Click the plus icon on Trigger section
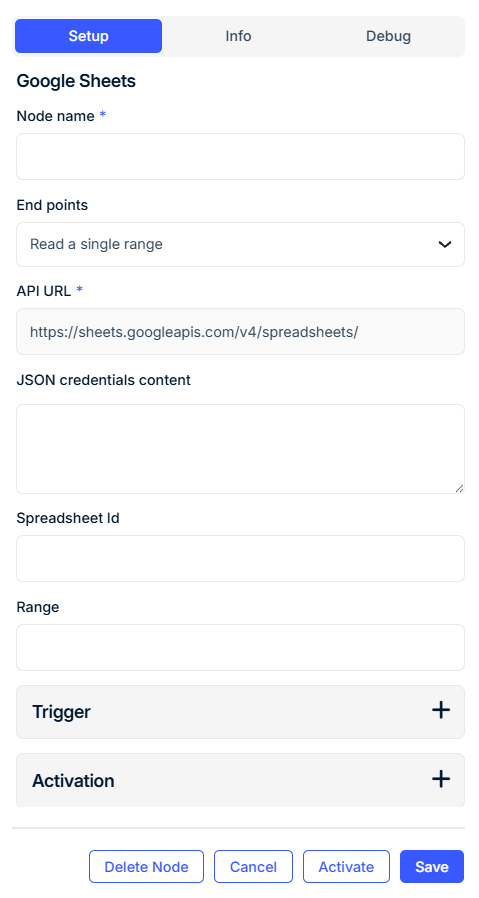This screenshot has width=479, height=898. (x=440, y=710)
